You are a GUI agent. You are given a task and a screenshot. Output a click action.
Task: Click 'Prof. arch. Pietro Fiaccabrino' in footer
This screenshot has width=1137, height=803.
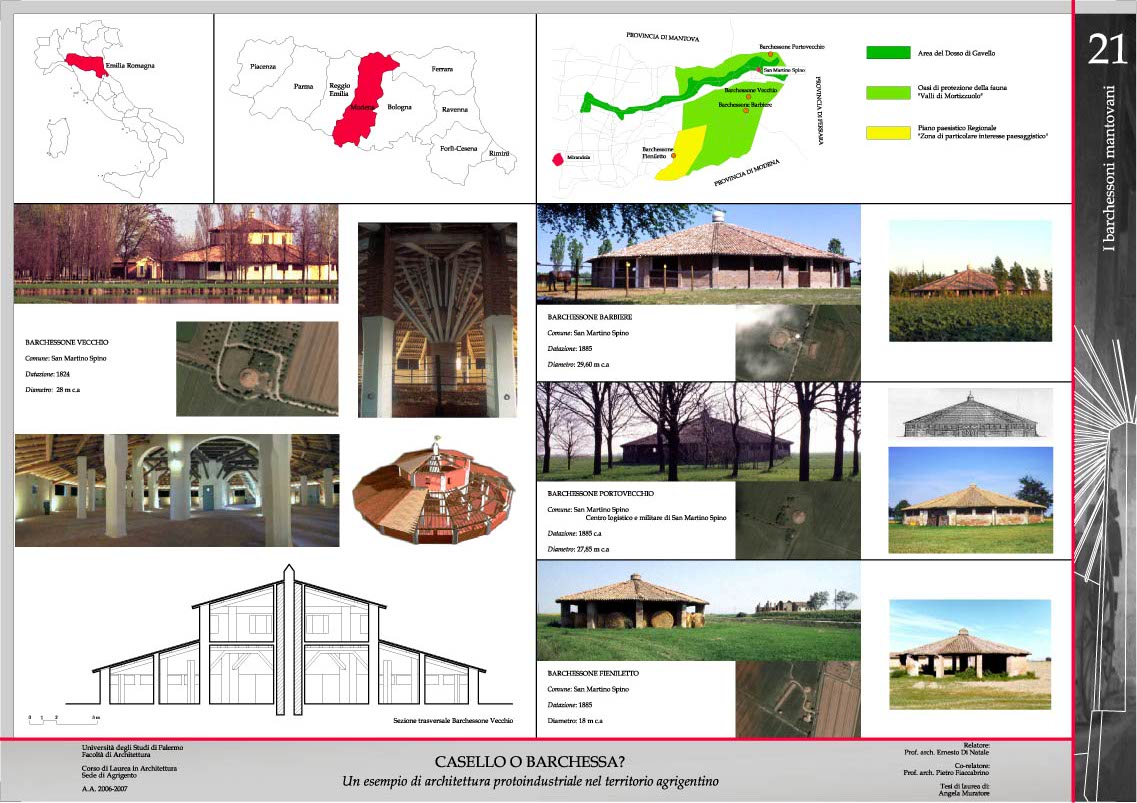pyautogui.click(x=946, y=773)
